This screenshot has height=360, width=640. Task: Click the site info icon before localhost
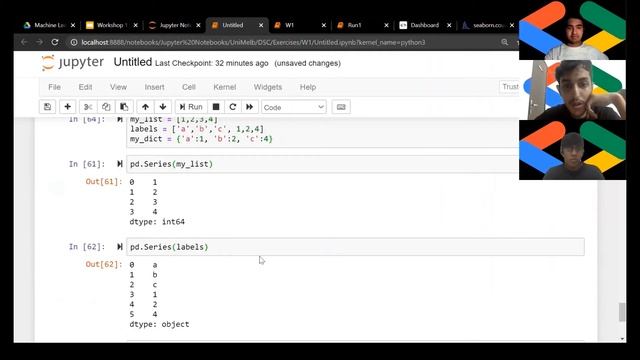tap(74, 42)
